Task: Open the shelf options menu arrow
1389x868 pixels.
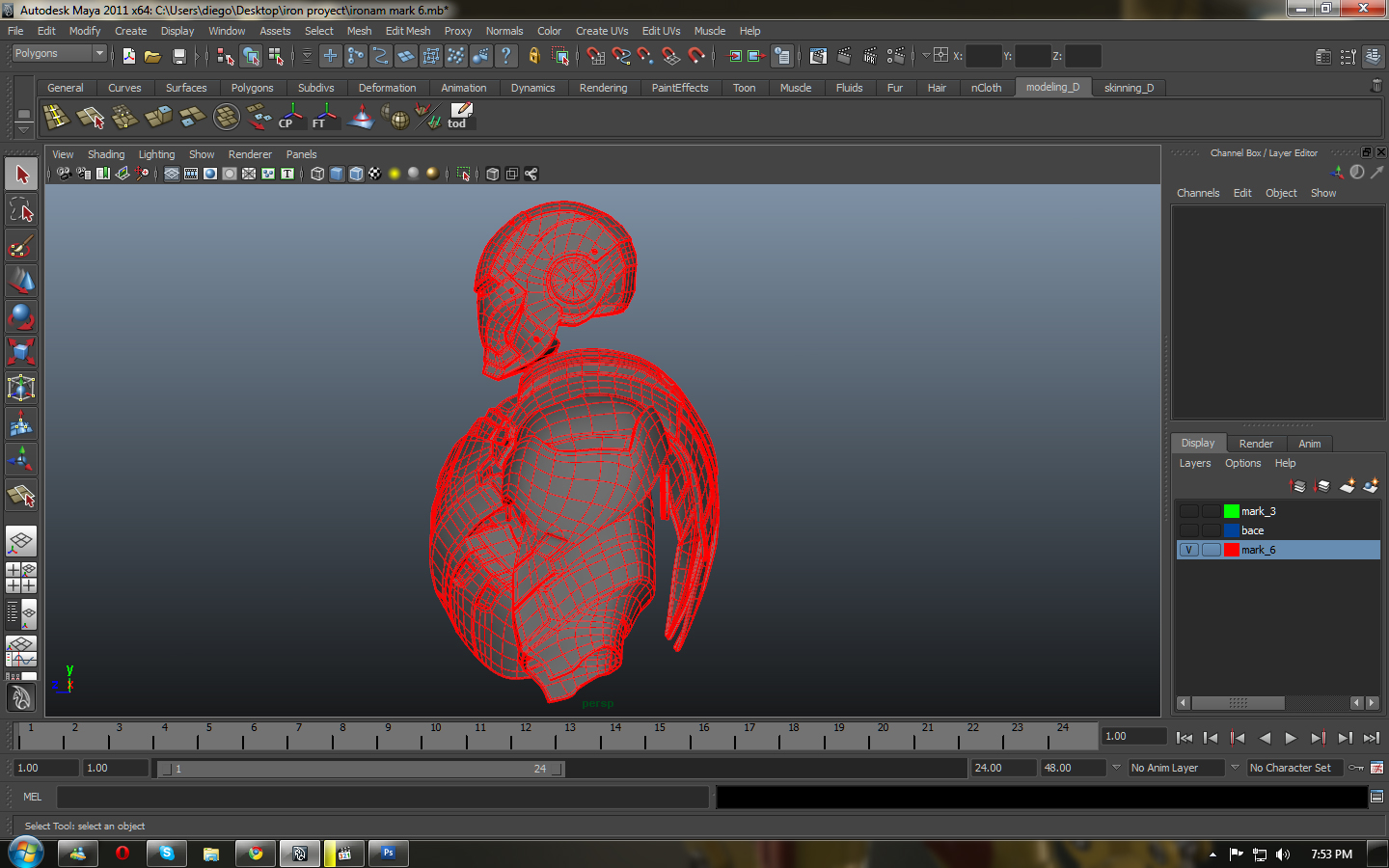Action: (24, 129)
